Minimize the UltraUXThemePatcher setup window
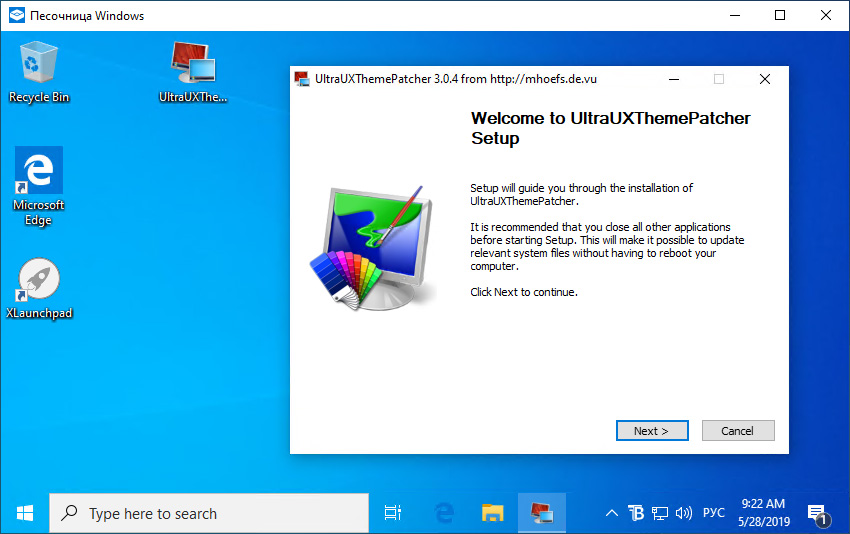Image resolution: width=850 pixels, height=534 pixels. coord(674,79)
